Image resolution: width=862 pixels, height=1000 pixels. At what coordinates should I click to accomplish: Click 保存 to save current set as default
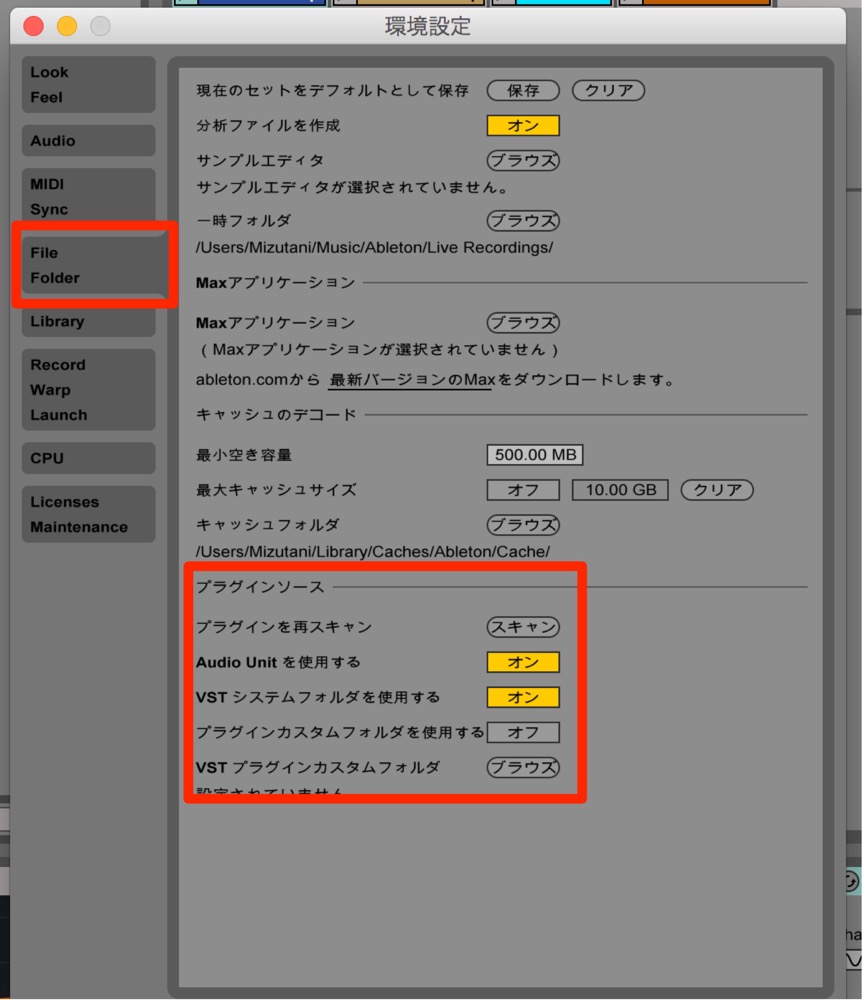pos(523,91)
